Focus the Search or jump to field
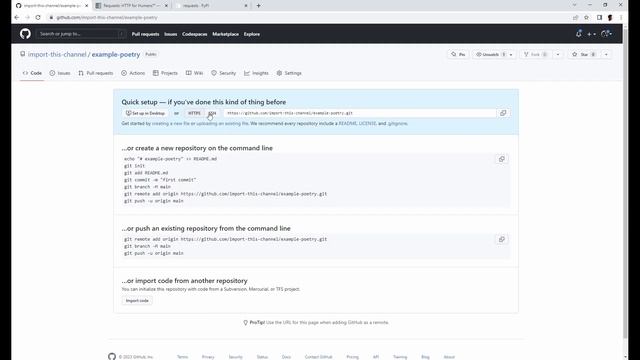Screen dimensions: 640x360 coord(81,34)
